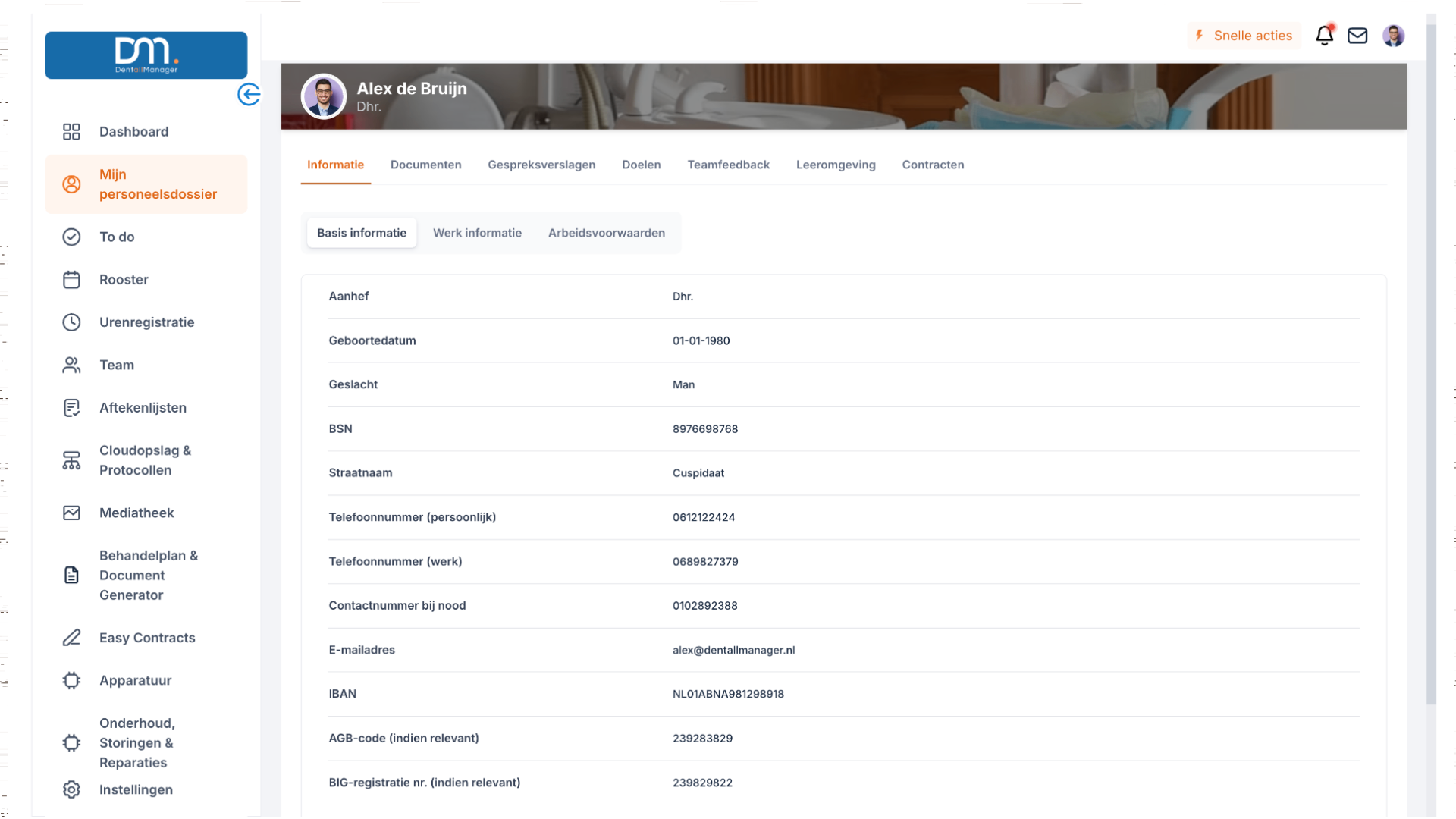The width and height of the screenshot is (1456, 819).
Task: Open the Behandelplan & Document Generator icon
Action: pos(71,575)
